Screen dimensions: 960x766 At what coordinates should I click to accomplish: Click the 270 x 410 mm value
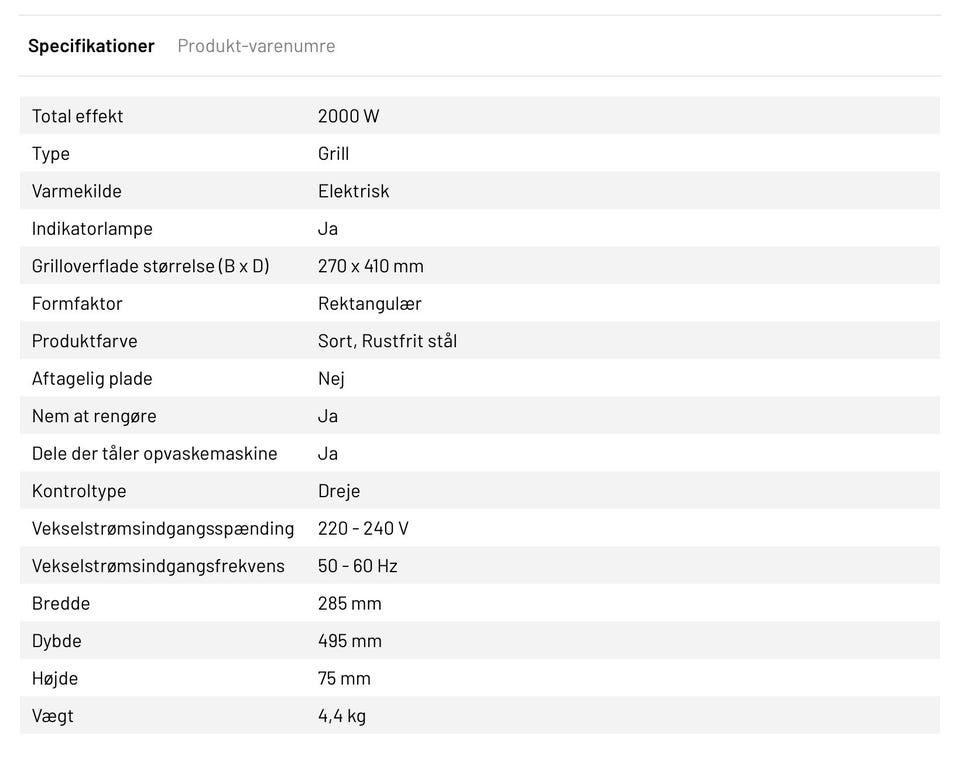click(371, 266)
